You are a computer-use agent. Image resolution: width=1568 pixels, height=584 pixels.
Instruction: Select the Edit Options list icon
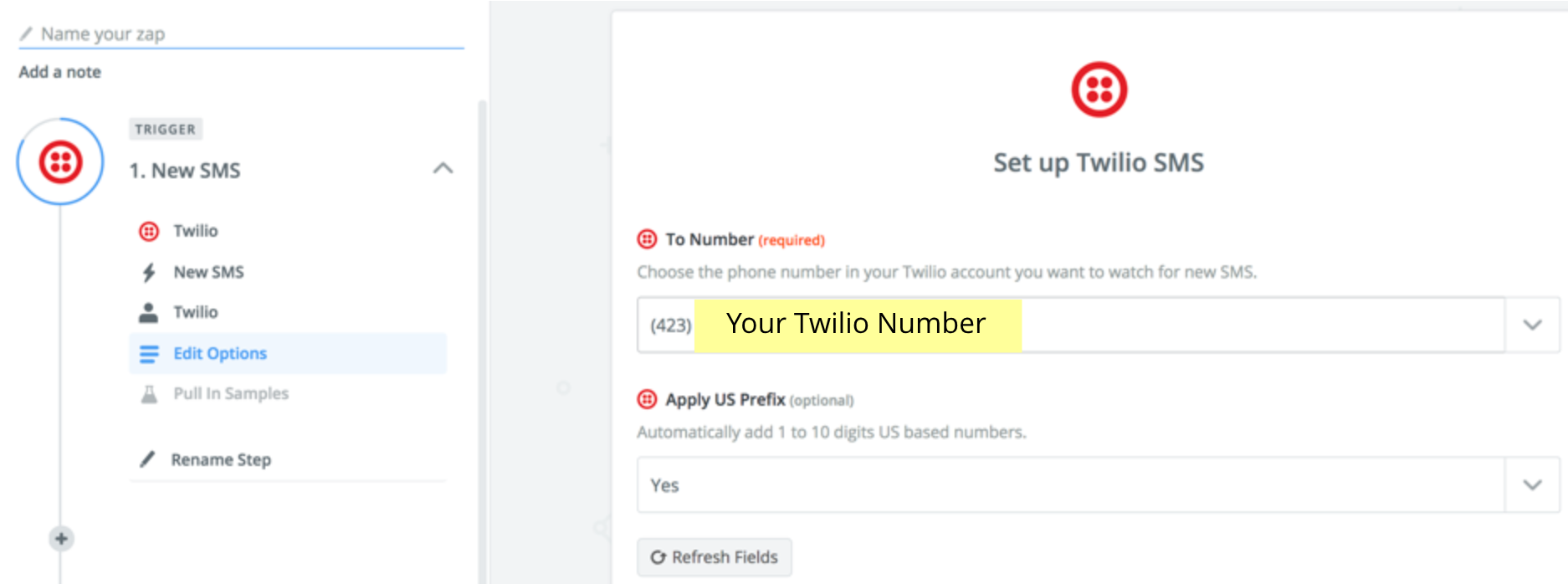[x=148, y=353]
